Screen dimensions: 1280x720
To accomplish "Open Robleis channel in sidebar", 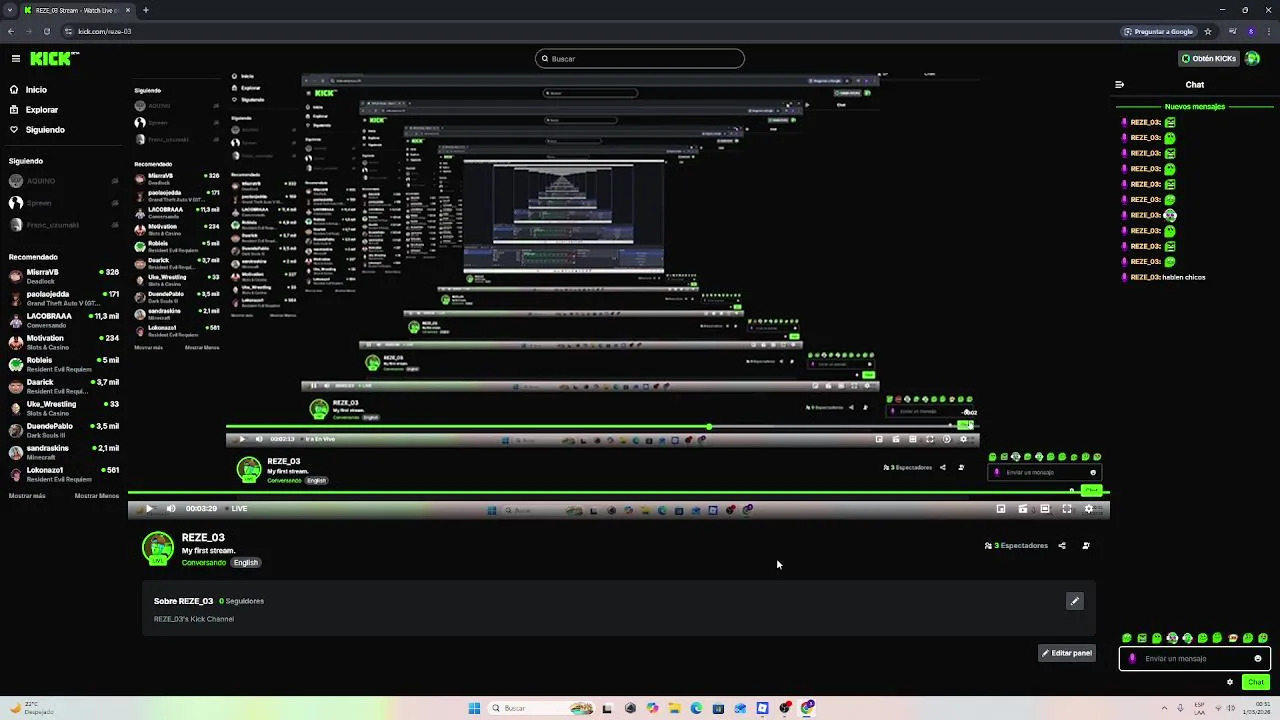I will (x=63, y=363).
